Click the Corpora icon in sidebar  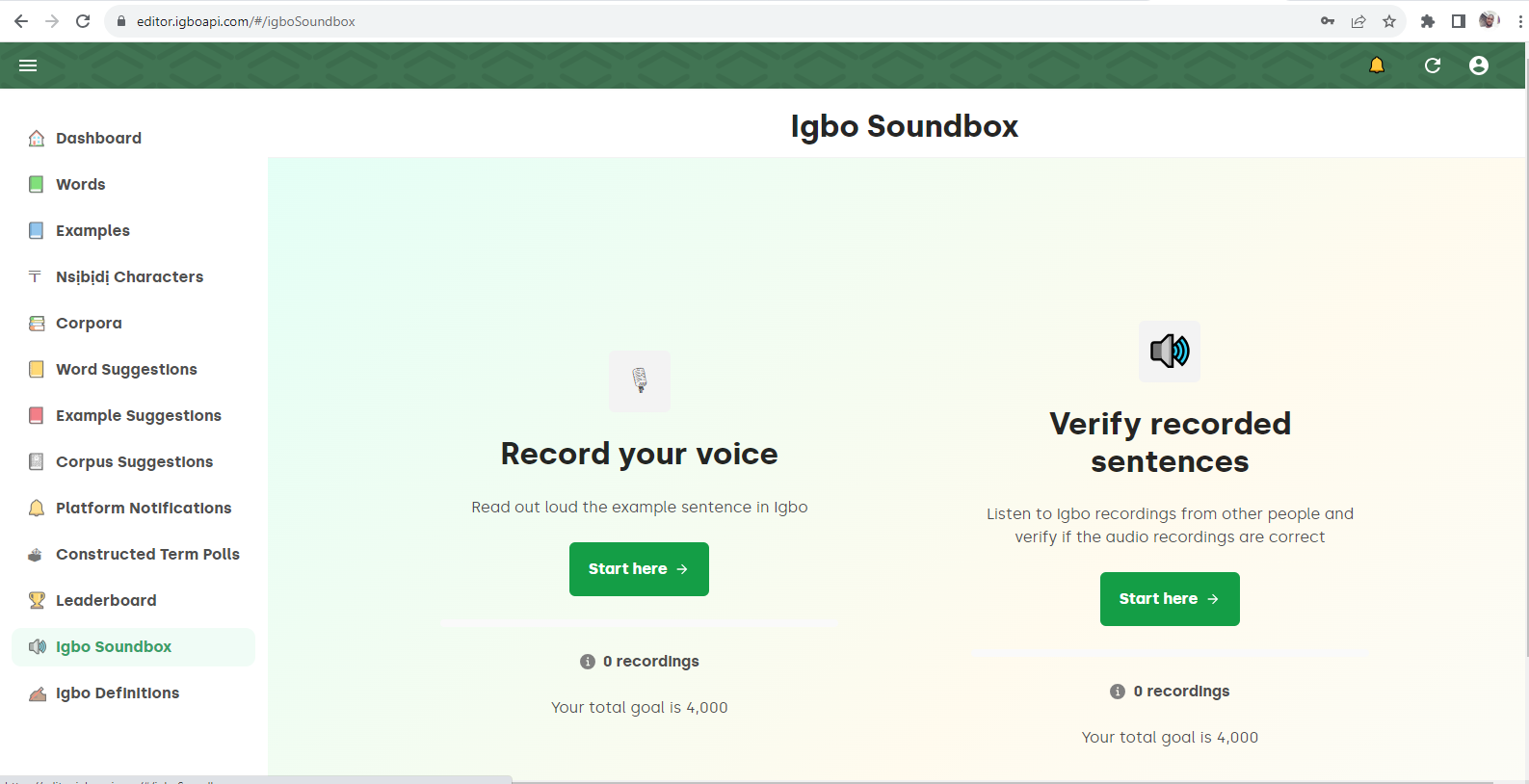point(37,323)
